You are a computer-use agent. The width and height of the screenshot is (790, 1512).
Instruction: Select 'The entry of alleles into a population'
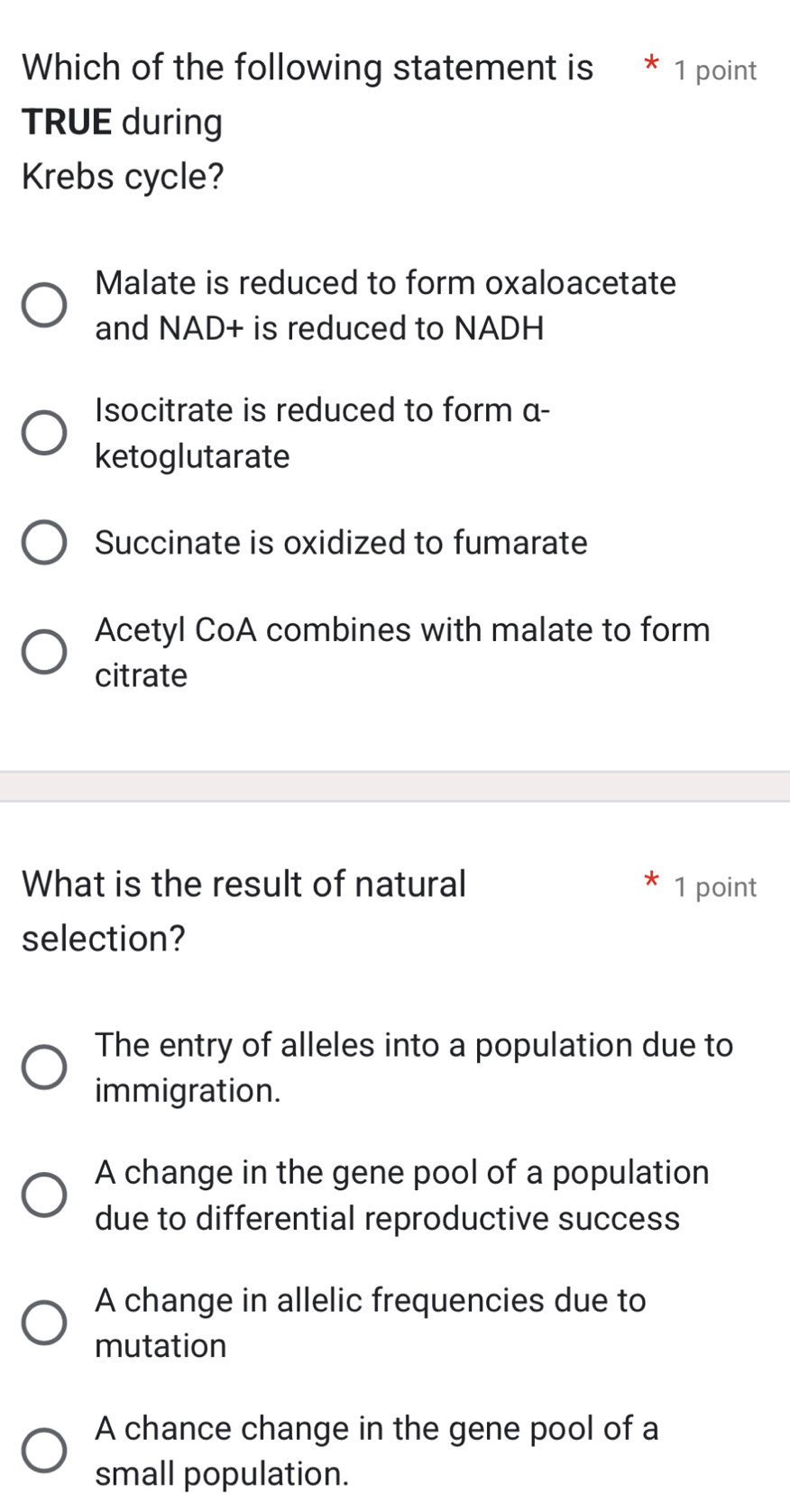point(44,1067)
